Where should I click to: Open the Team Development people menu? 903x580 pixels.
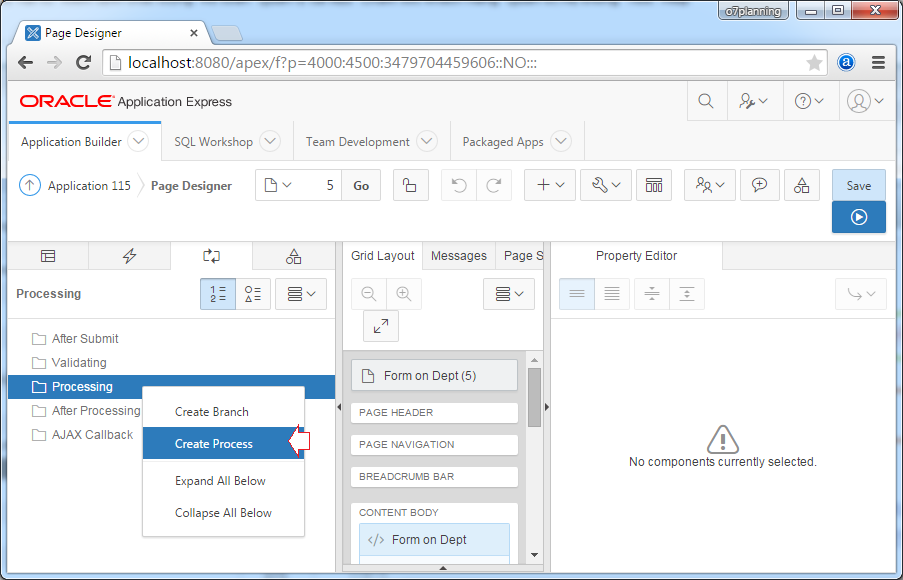[x=710, y=185]
